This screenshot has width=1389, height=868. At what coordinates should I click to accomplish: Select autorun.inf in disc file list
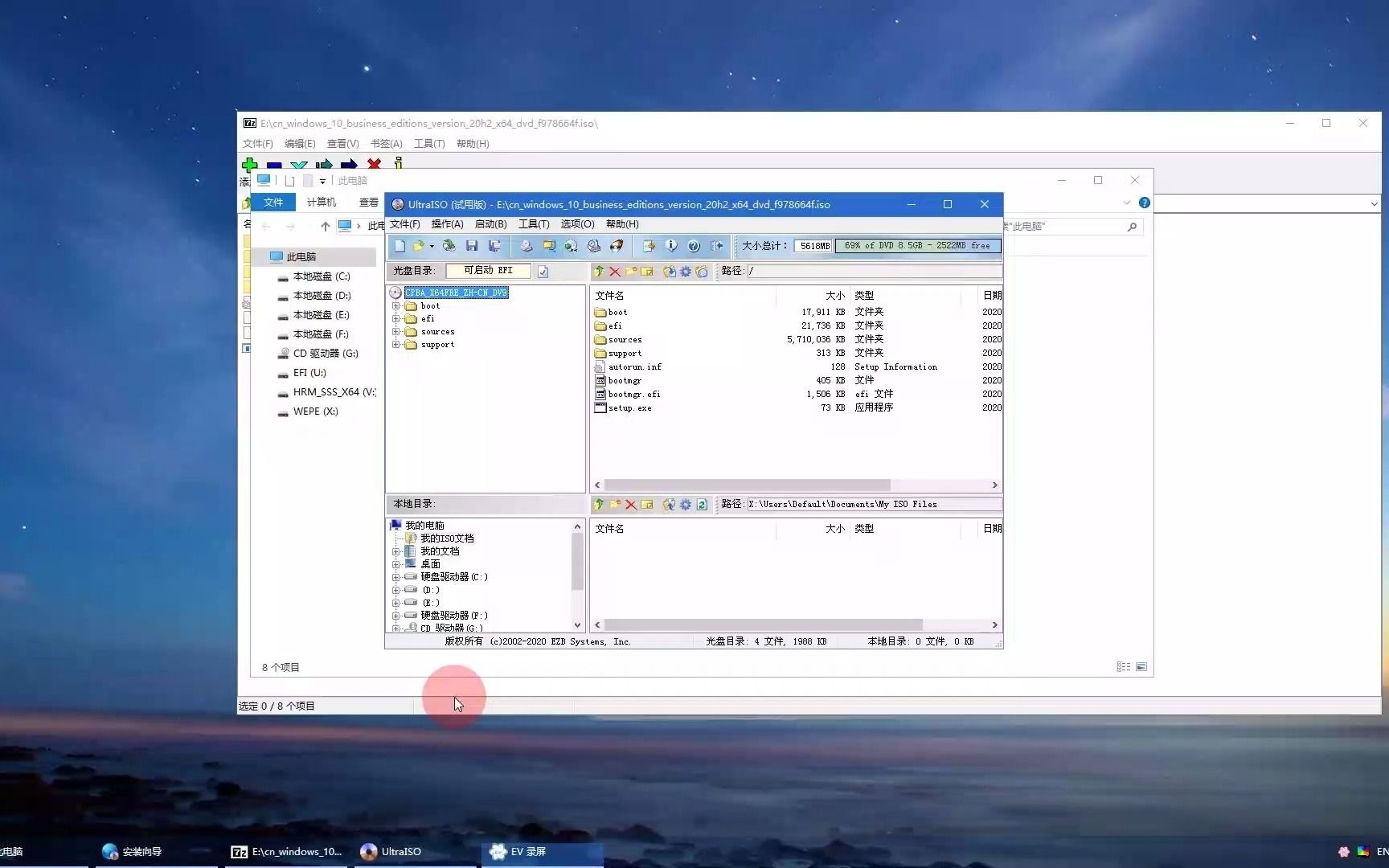[x=634, y=367]
